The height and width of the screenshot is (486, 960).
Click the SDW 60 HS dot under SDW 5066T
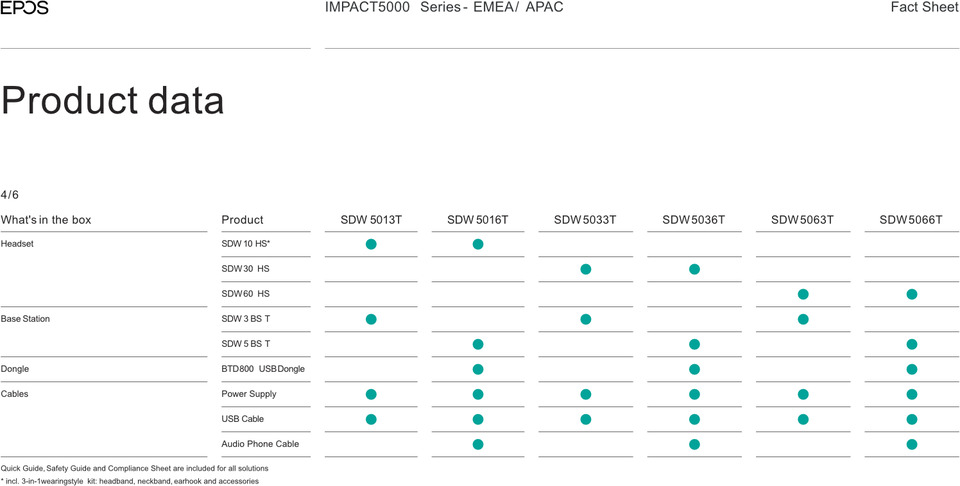911,294
